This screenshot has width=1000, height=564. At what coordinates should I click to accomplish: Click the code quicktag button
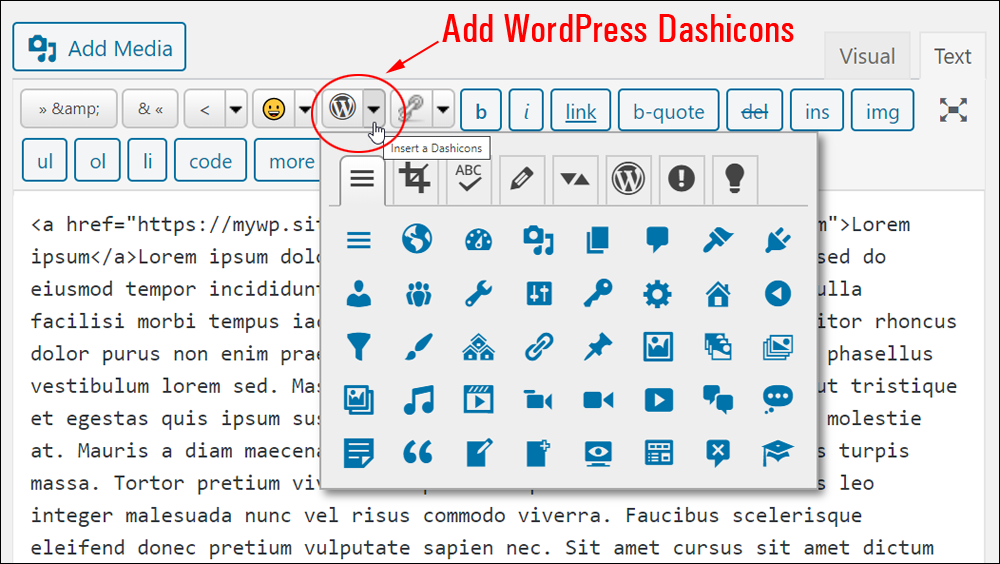pos(210,160)
